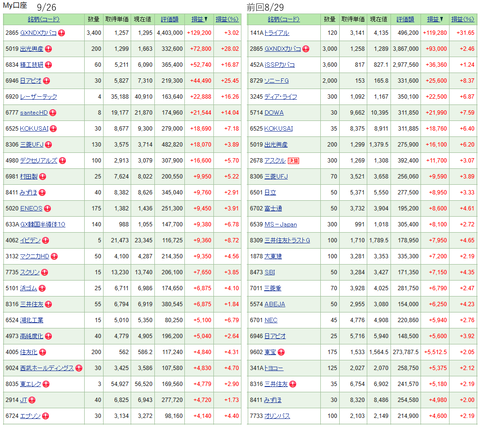The image size is (480, 431).
Task: Click the red icon next to みずほ in the 9/26 table
Action: (42, 193)
